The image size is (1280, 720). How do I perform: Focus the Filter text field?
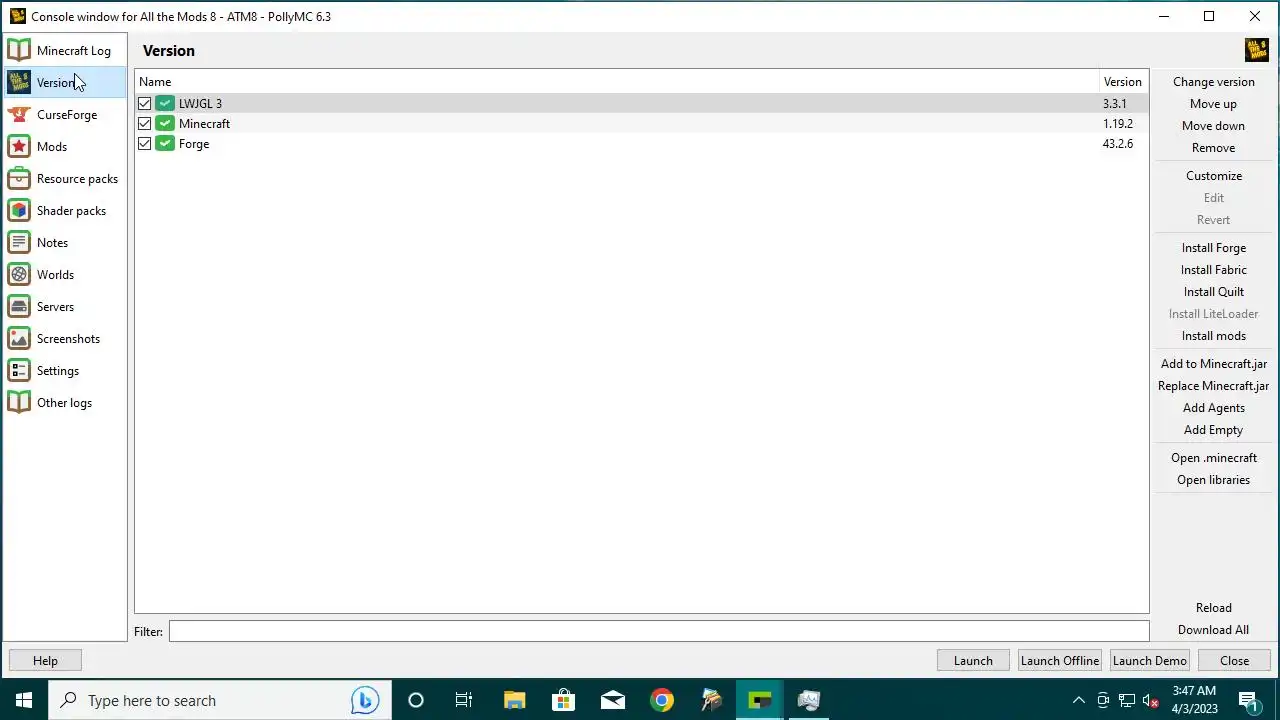pos(659,631)
